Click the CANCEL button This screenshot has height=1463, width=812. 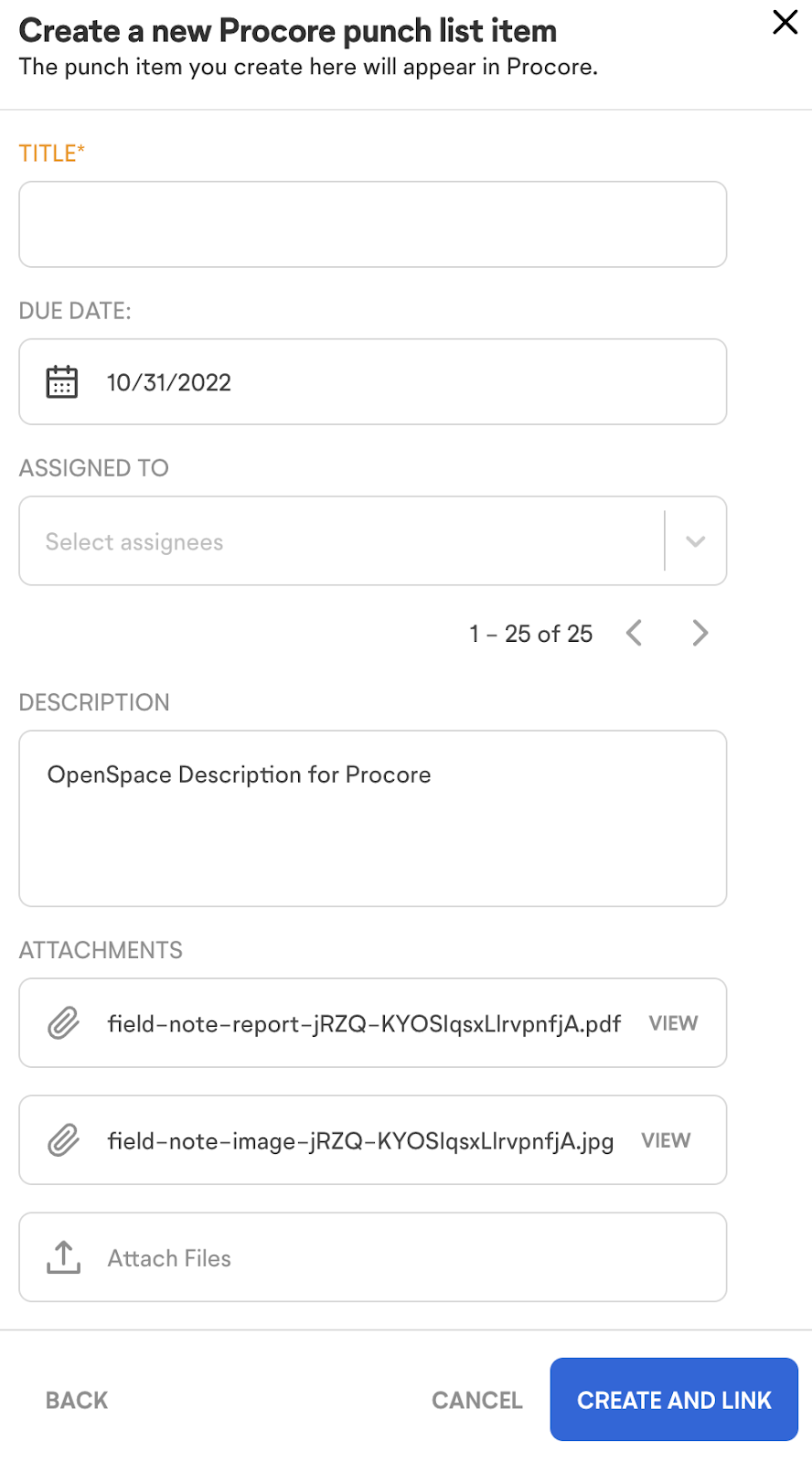tap(476, 1399)
